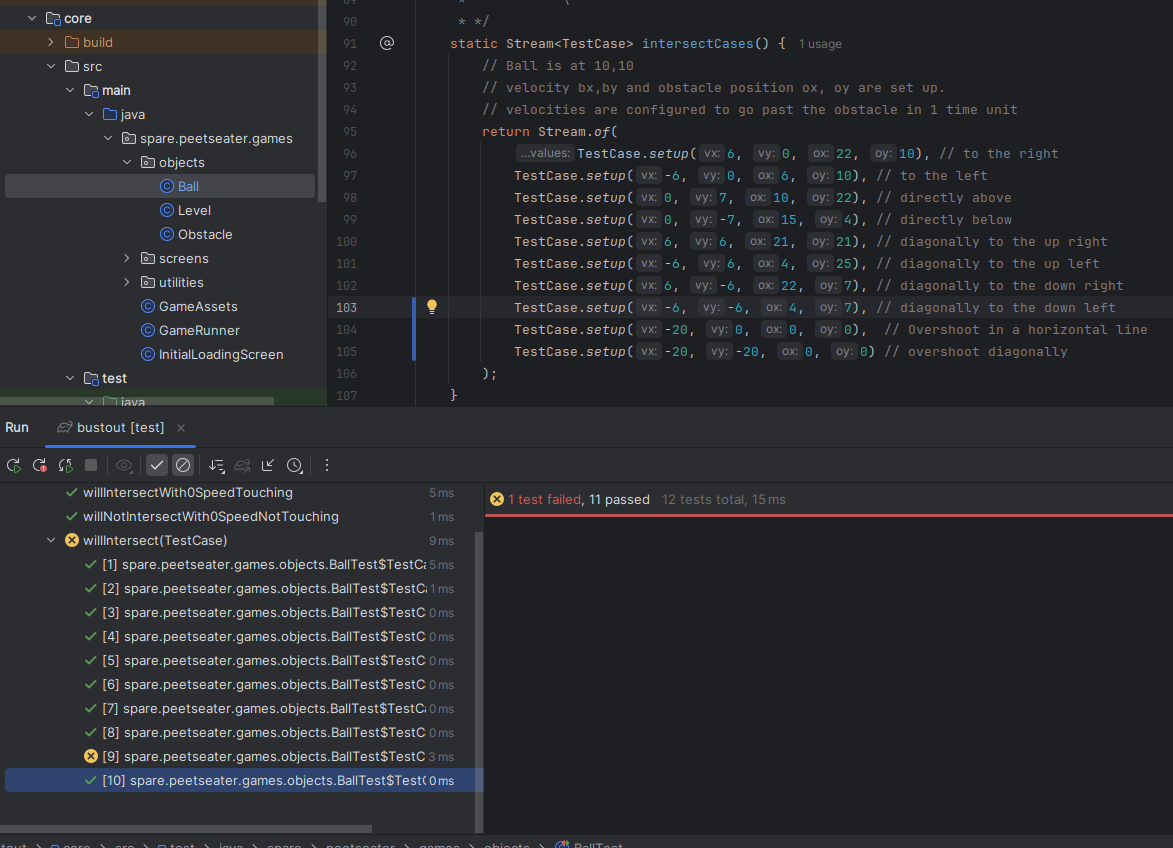Image resolution: width=1173 pixels, height=848 pixels.
Task: Toggle the rerun automatically icon
Action: (66, 465)
